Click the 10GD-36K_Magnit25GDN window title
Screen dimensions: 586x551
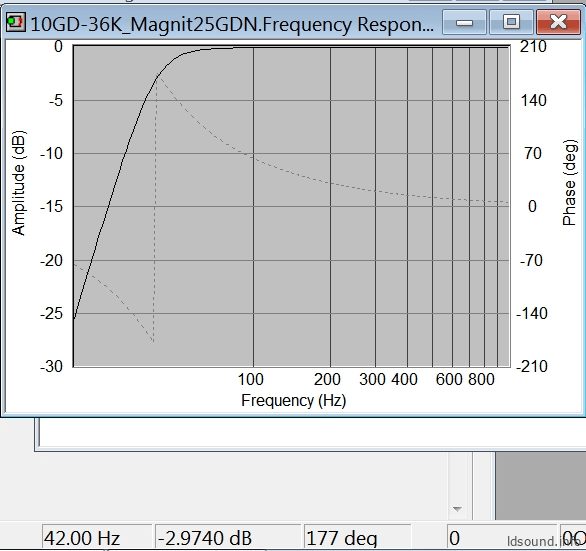coord(232,24)
